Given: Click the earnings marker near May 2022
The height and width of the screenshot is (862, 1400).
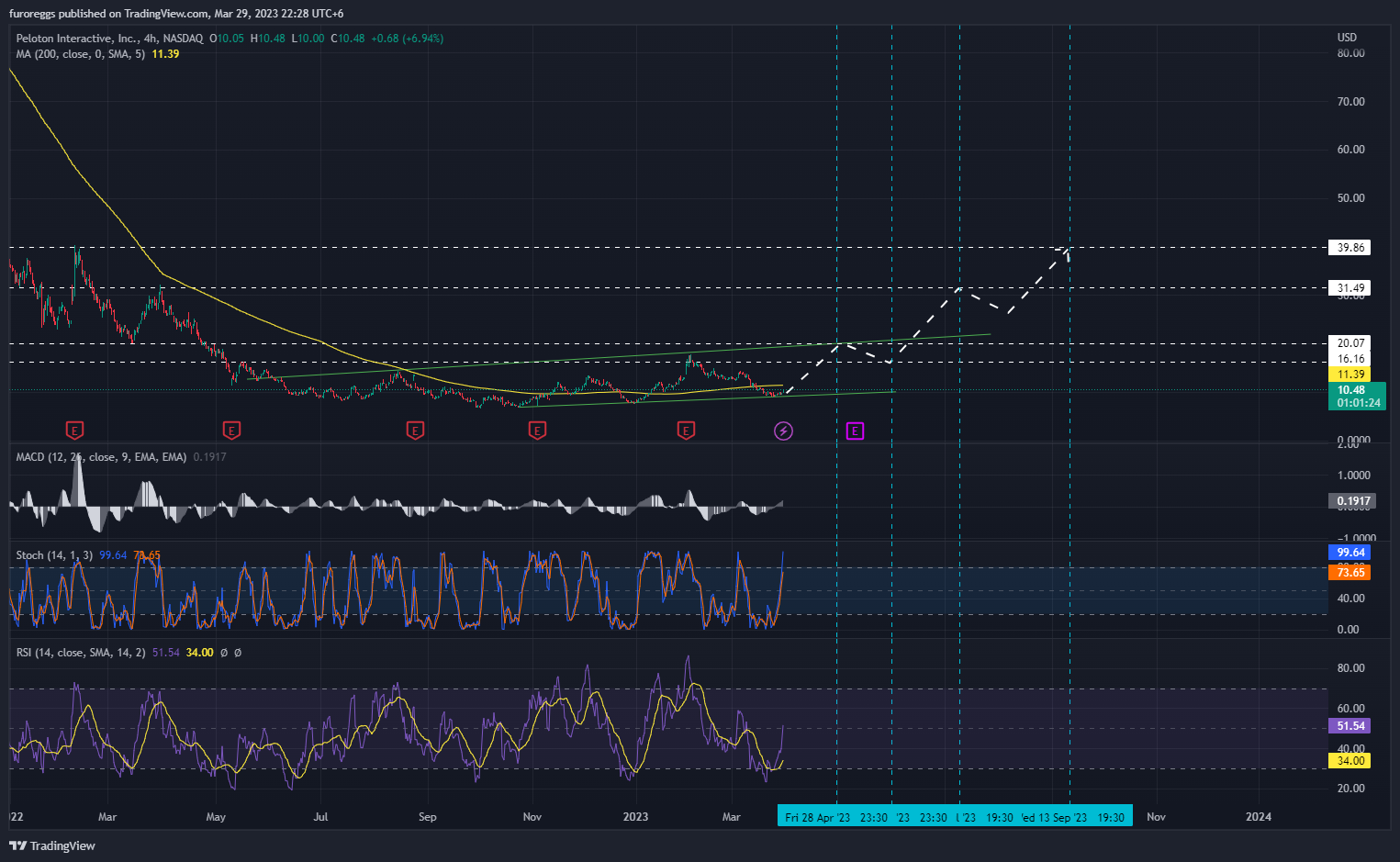Looking at the screenshot, I should 232,431.
